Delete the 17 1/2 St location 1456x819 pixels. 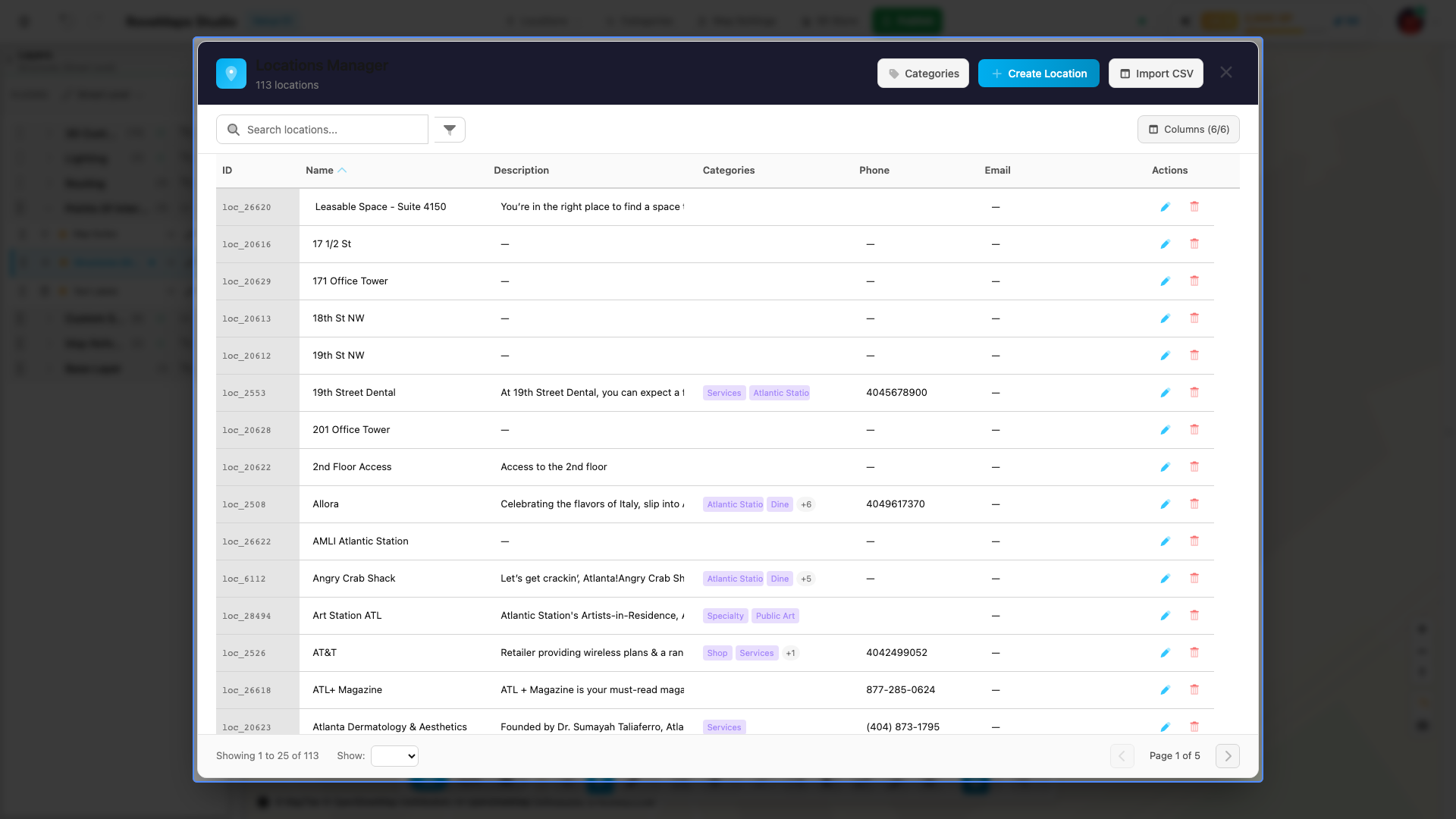[x=1194, y=243]
